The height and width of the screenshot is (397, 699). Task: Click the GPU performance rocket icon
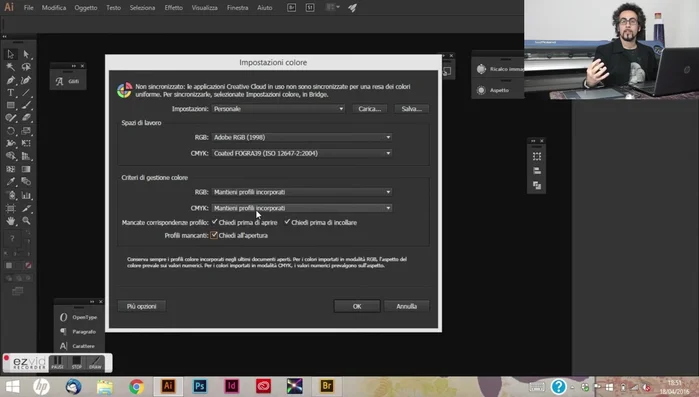coord(352,8)
